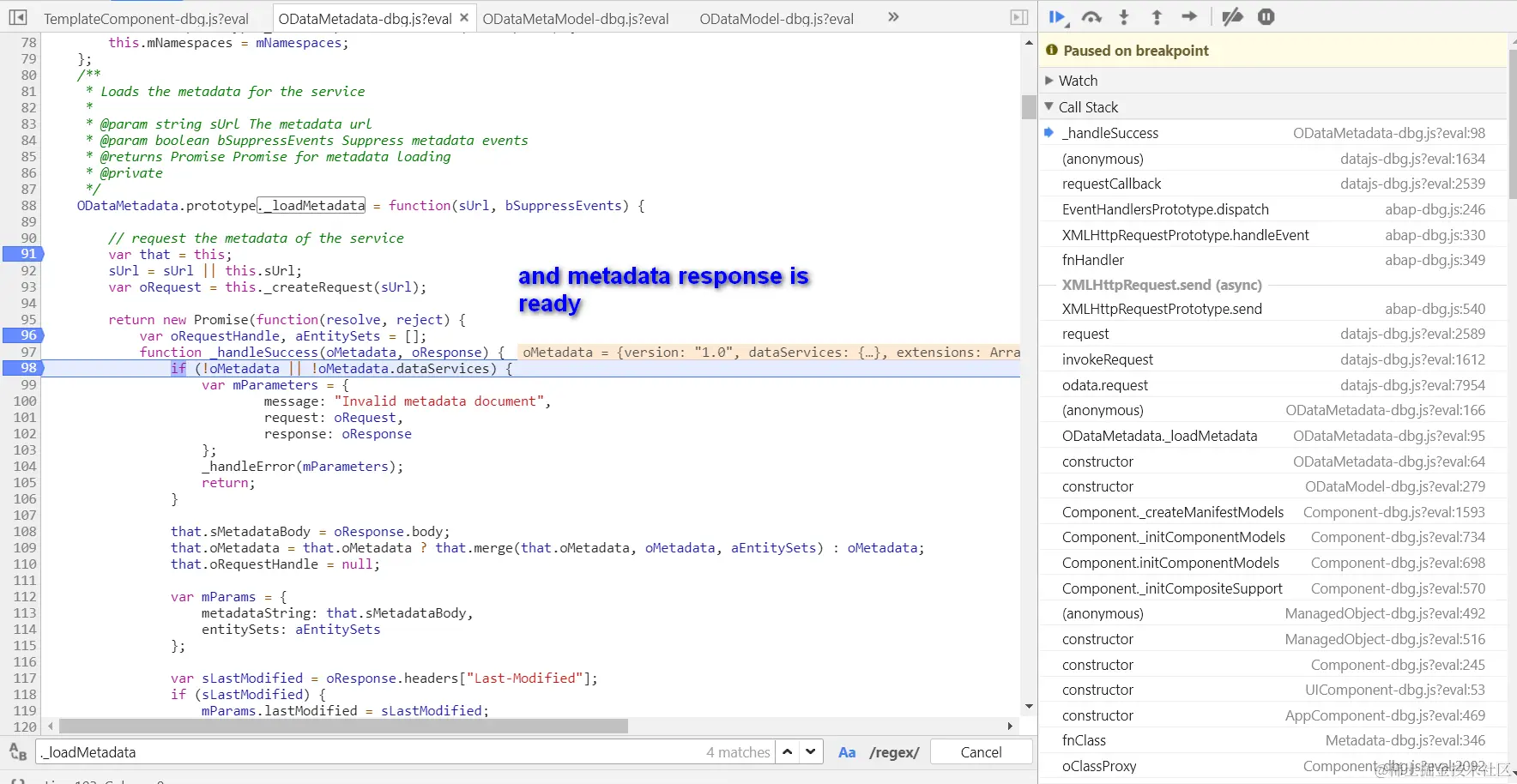Click the editor horizontal scrollbar thumb

(x=343, y=727)
